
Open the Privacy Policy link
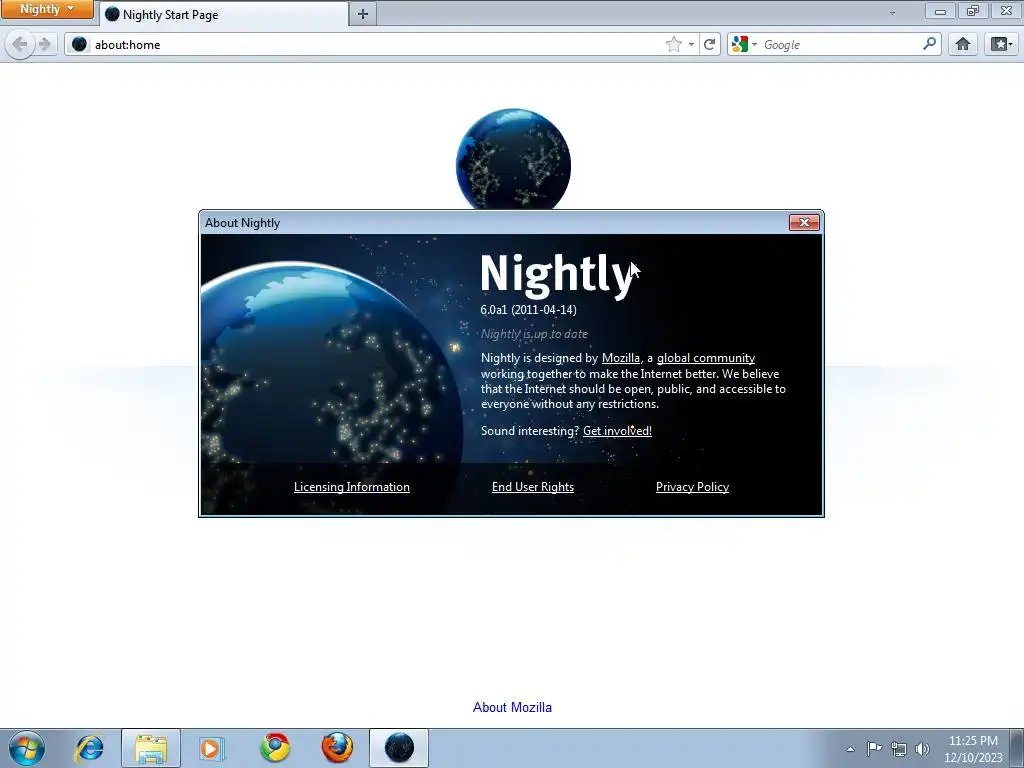pyautogui.click(x=692, y=487)
